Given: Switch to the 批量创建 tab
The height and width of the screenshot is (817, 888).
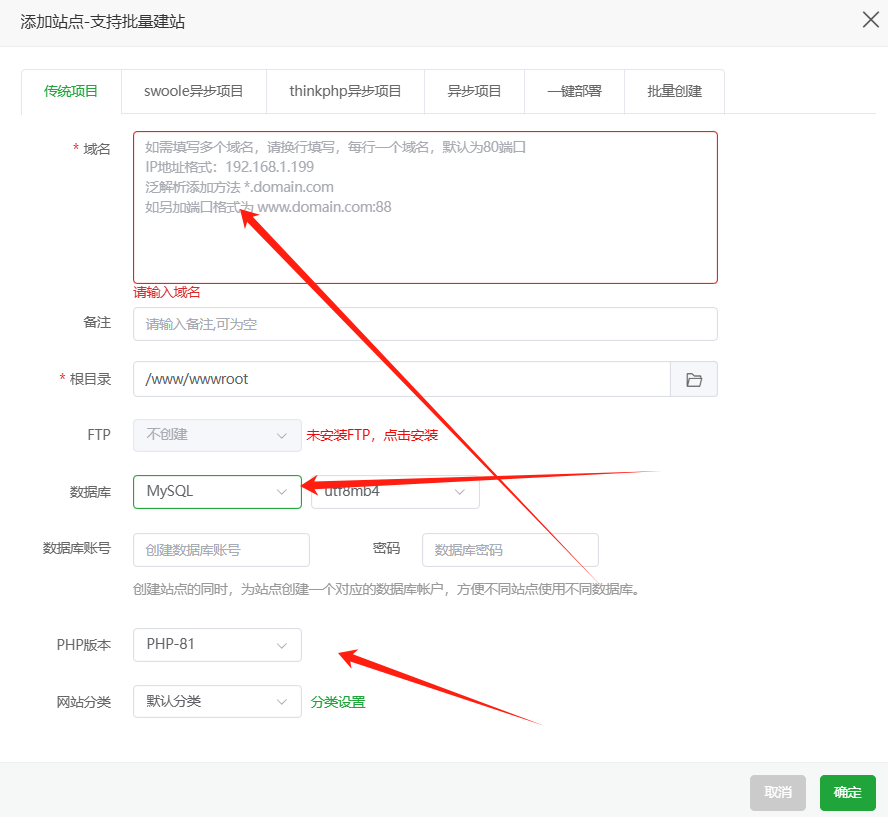Looking at the screenshot, I should point(674,91).
